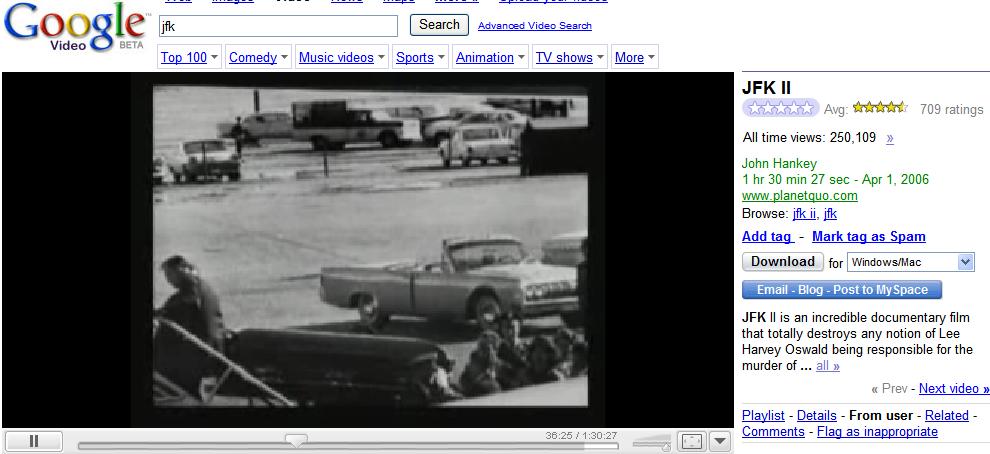The width and height of the screenshot is (990, 454).
Task: Click the '709 ratings' text
Action: 951,109
